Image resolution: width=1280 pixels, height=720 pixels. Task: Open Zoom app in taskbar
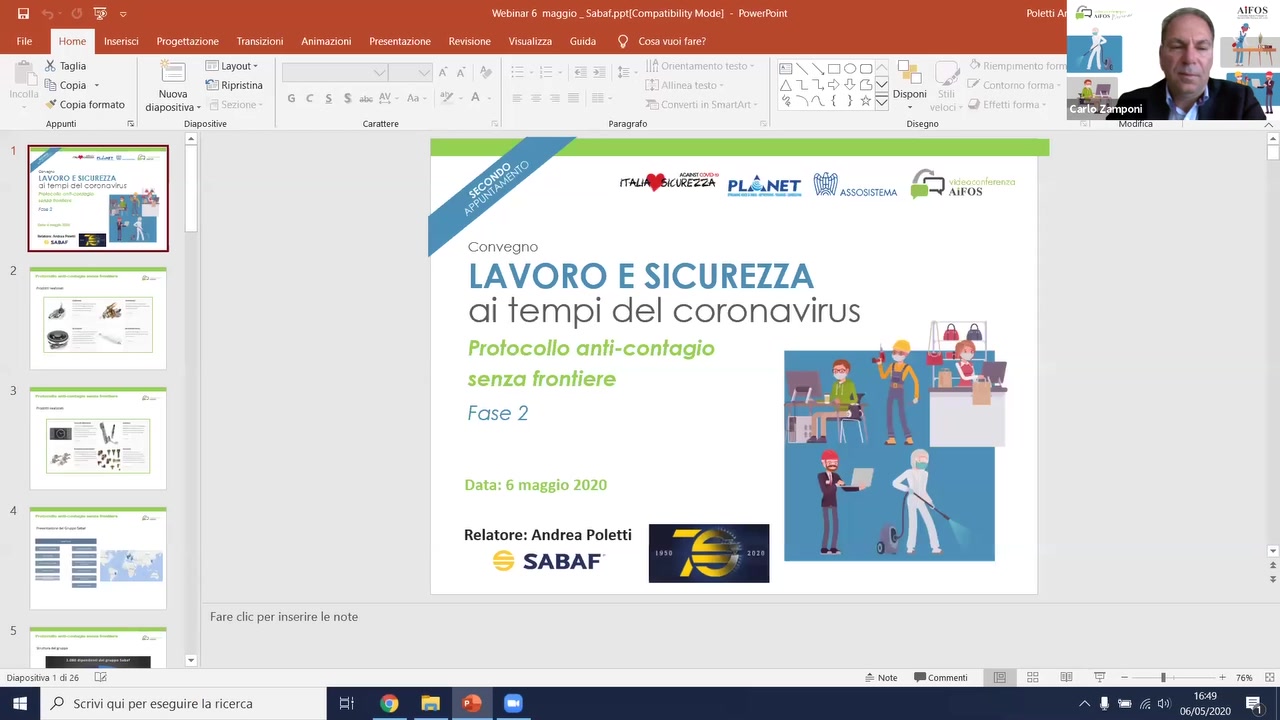coord(513,703)
